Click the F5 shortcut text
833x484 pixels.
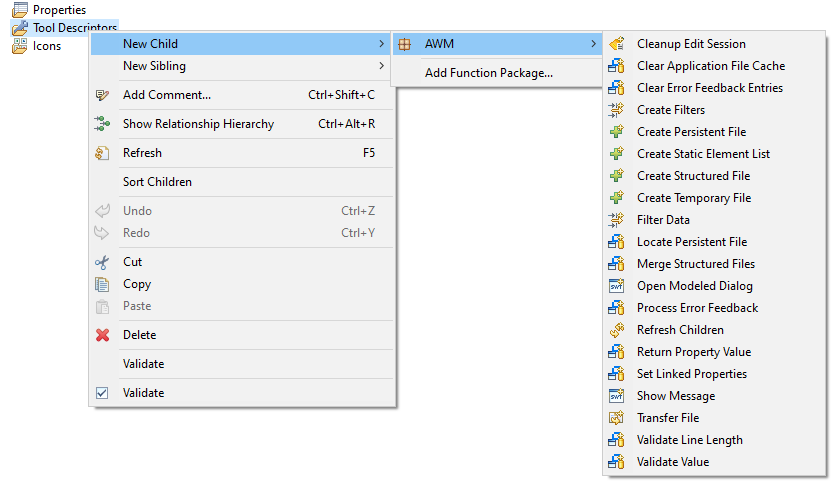(x=369, y=153)
